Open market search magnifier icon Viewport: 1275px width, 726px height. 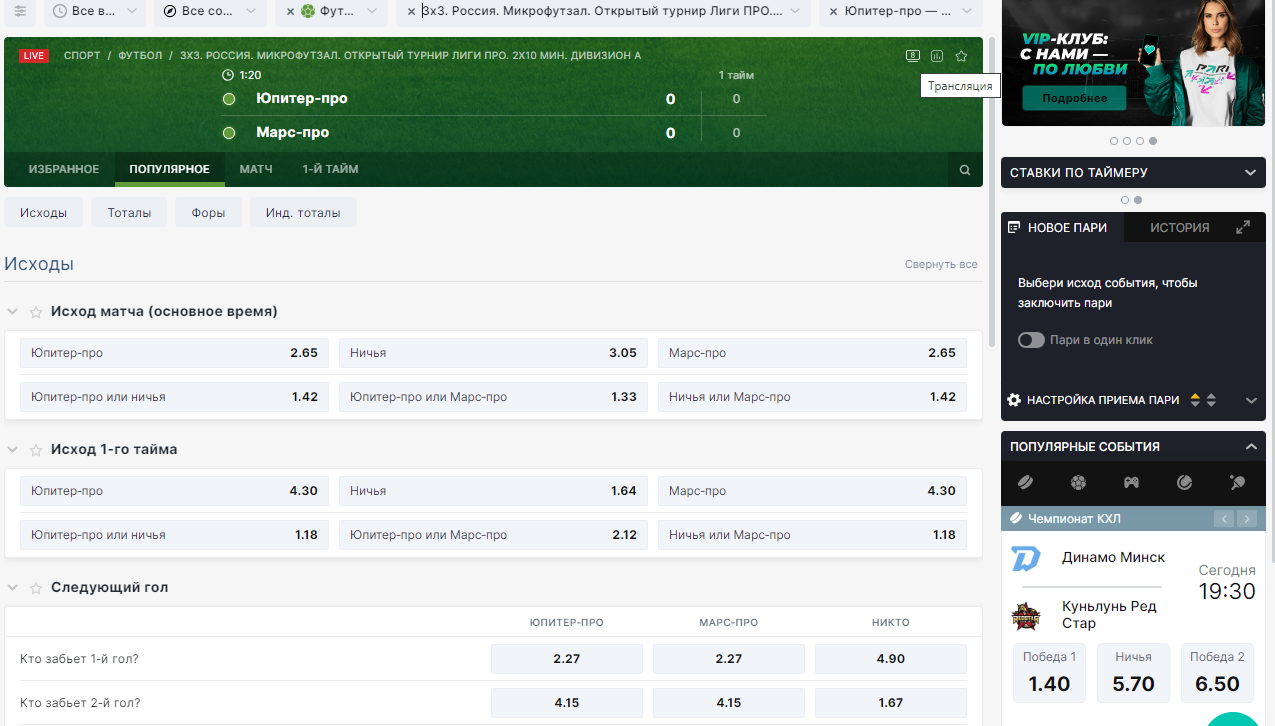tap(965, 170)
